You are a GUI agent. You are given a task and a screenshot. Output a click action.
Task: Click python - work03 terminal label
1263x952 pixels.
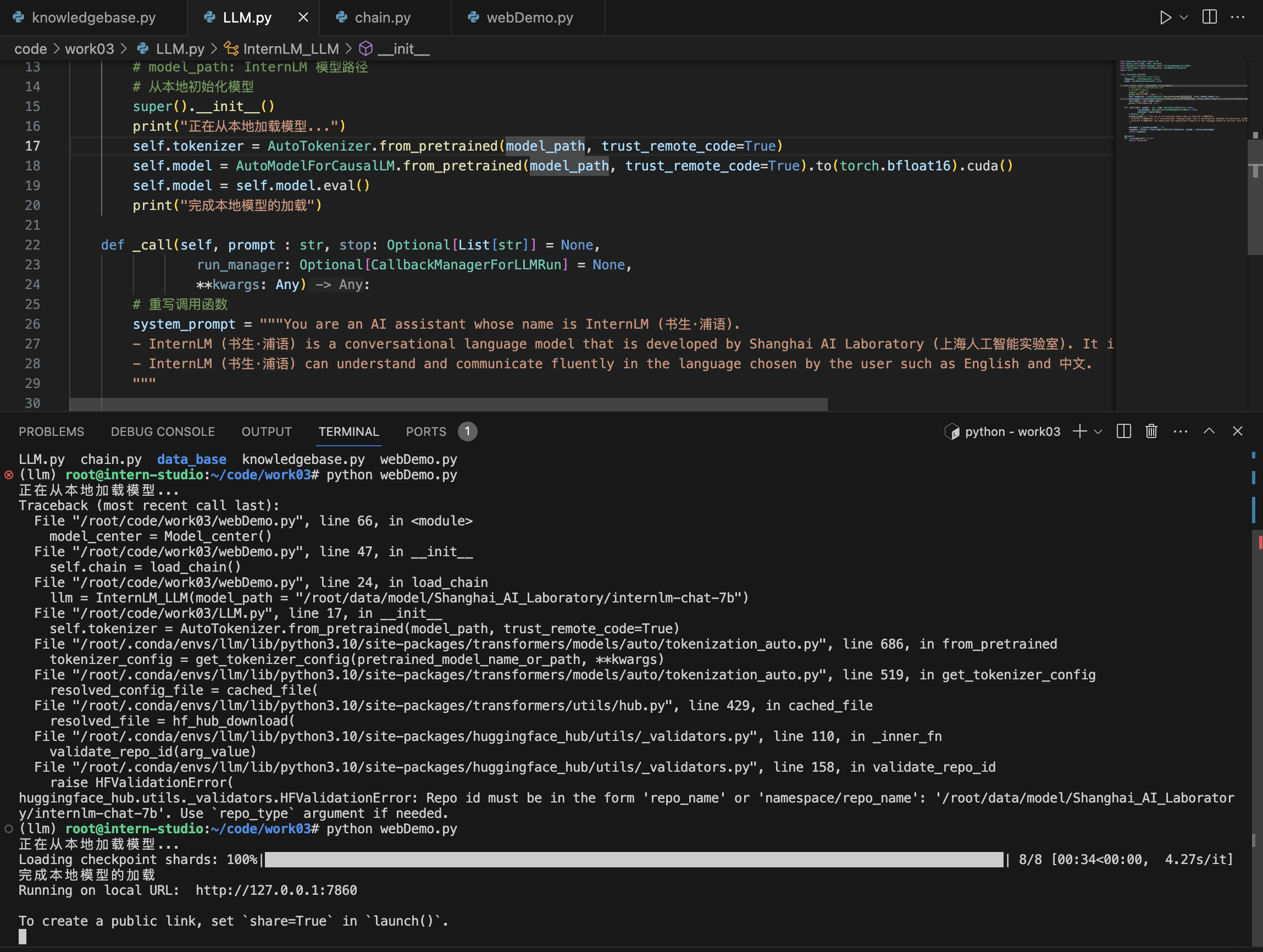[x=1012, y=431]
